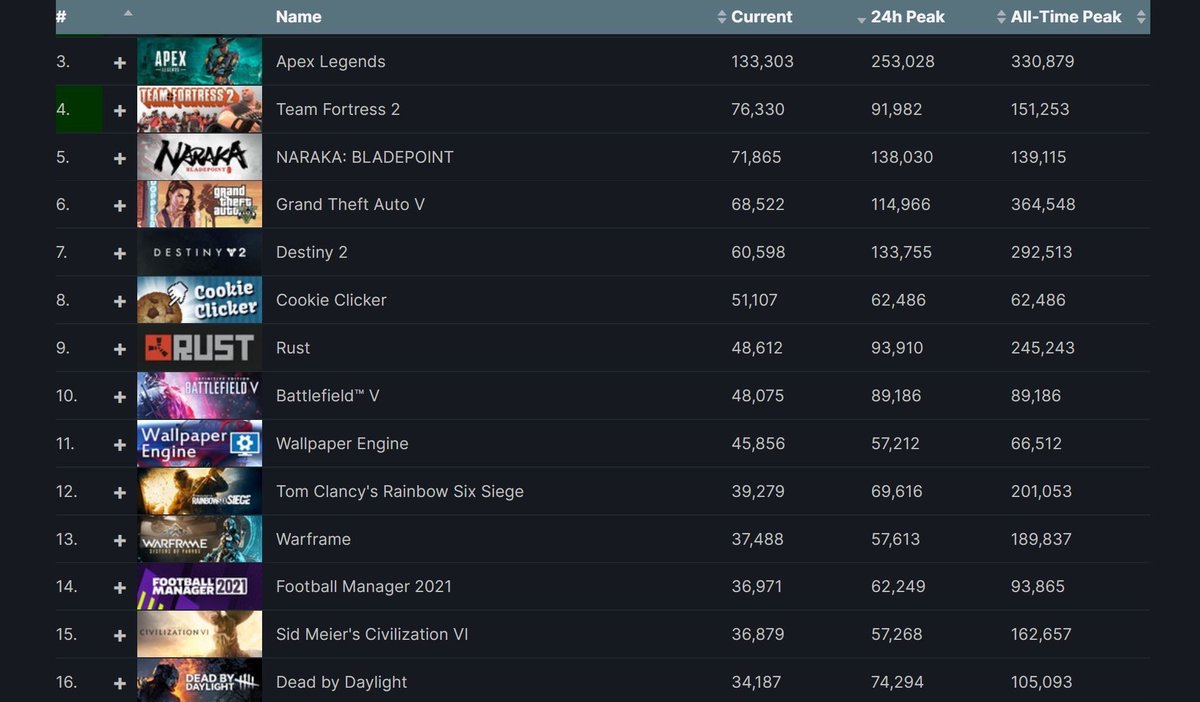Expand the Warframe row plus icon

(120, 540)
